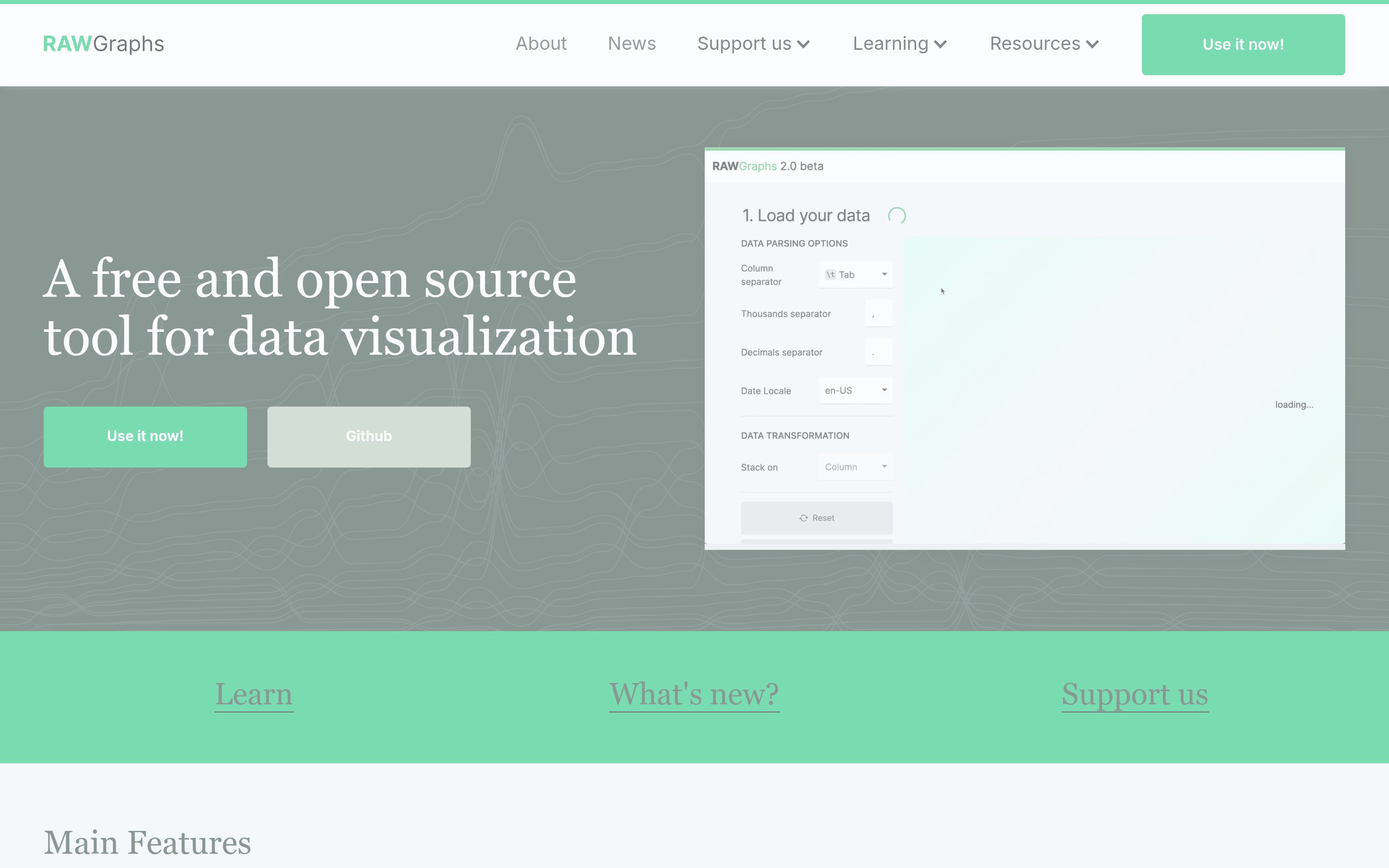Click the Decimals separator input field
1389x868 pixels.
click(x=879, y=352)
